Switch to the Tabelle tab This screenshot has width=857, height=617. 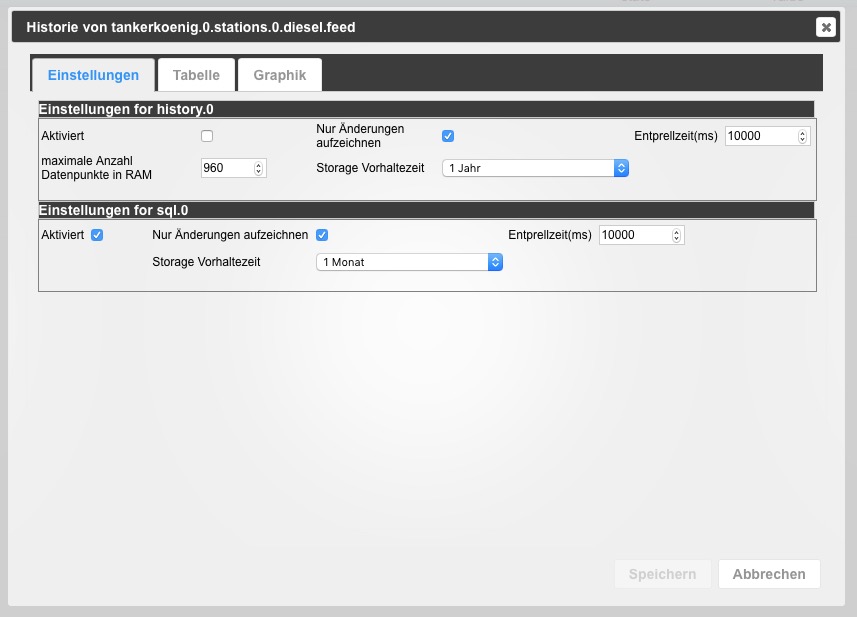click(196, 75)
